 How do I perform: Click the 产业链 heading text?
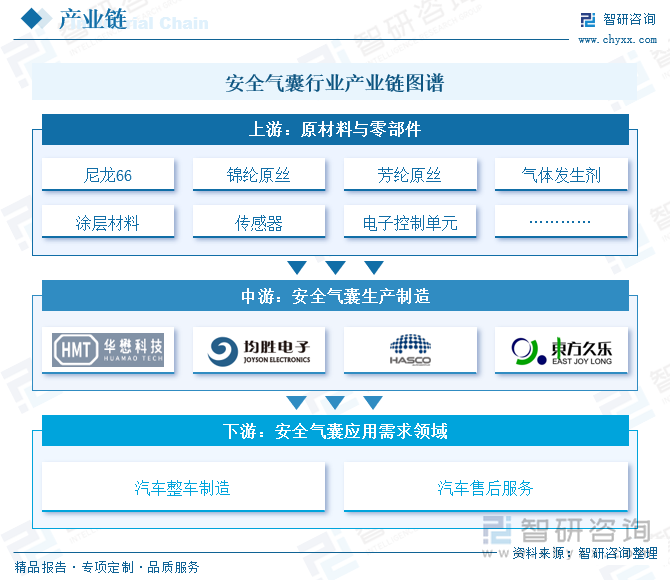pyautogui.click(x=93, y=19)
